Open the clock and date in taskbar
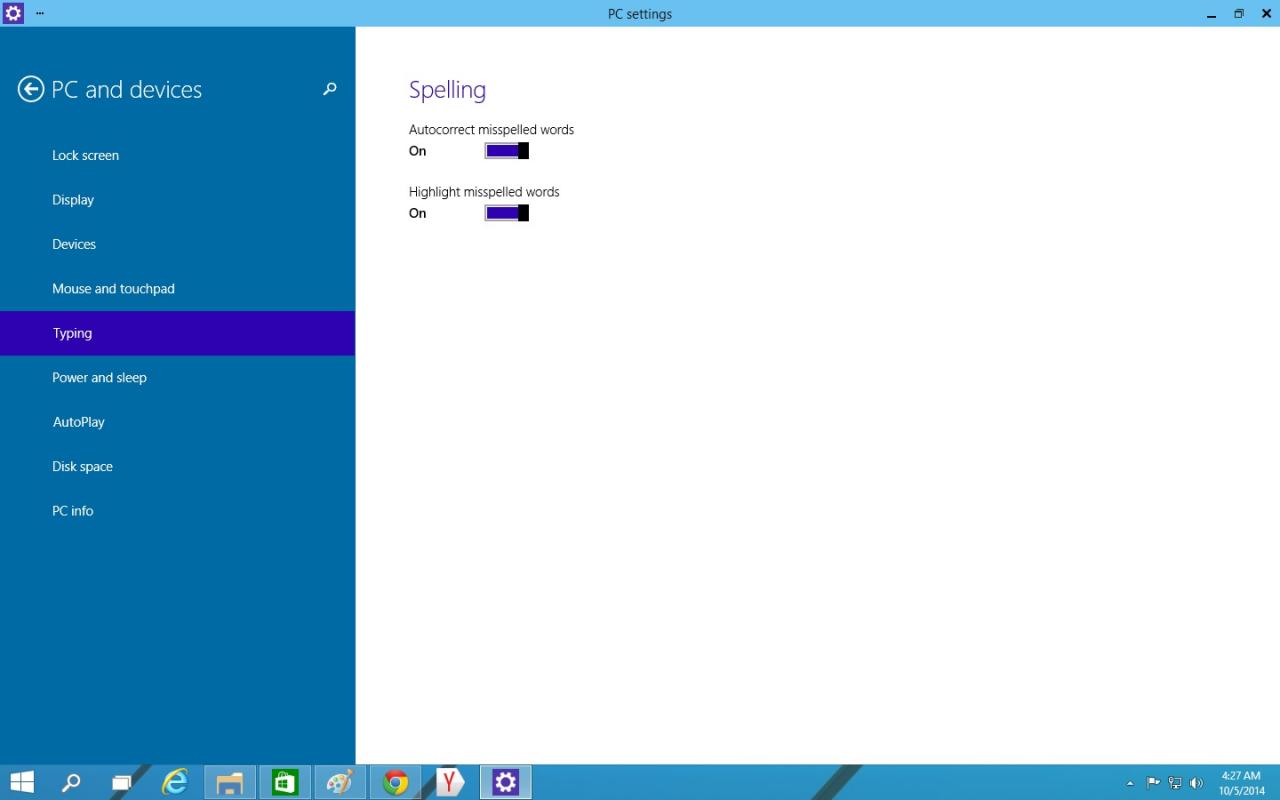Image resolution: width=1280 pixels, height=800 pixels. [1241, 783]
